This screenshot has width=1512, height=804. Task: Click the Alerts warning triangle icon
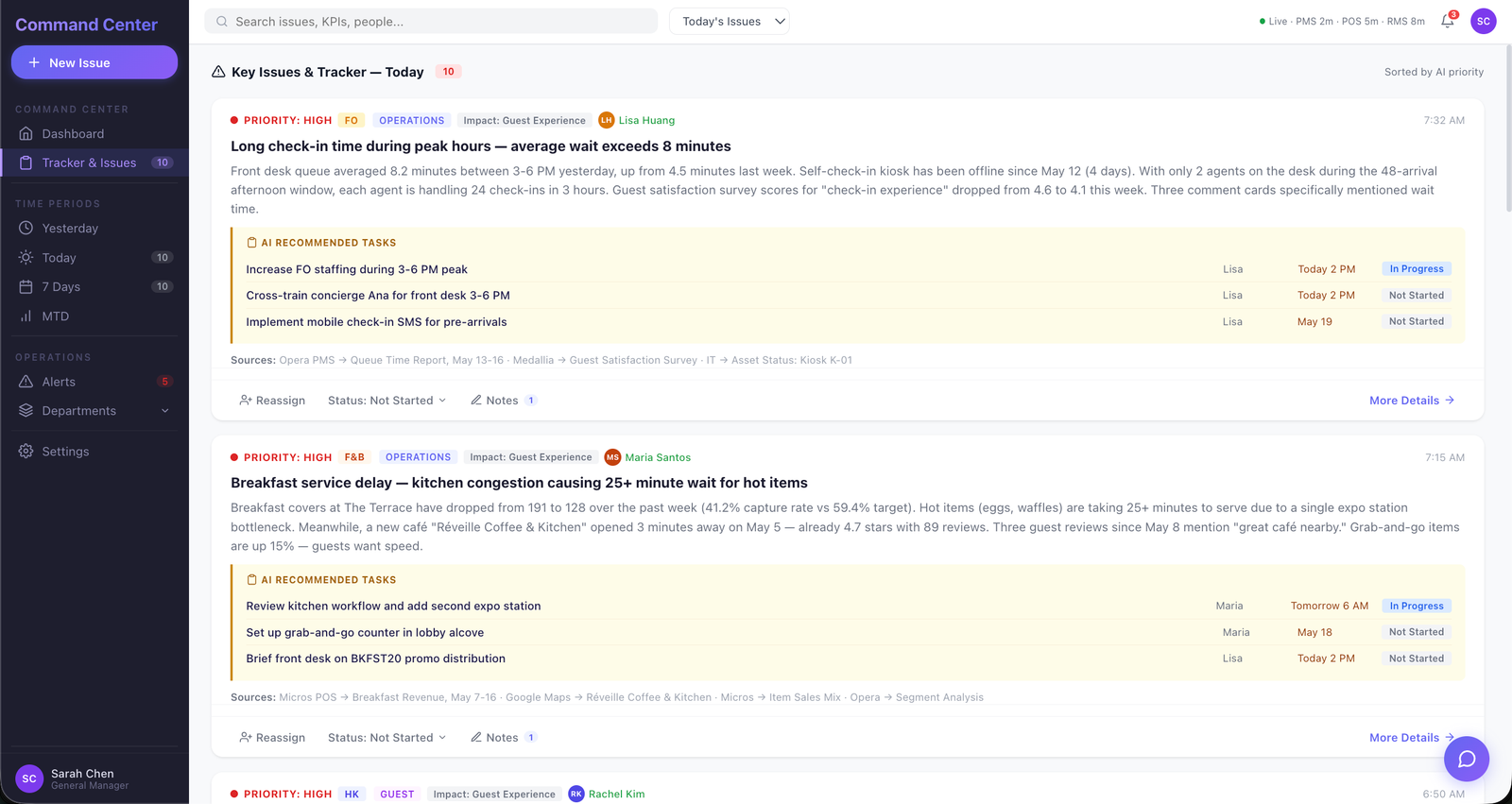coord(26,382)
